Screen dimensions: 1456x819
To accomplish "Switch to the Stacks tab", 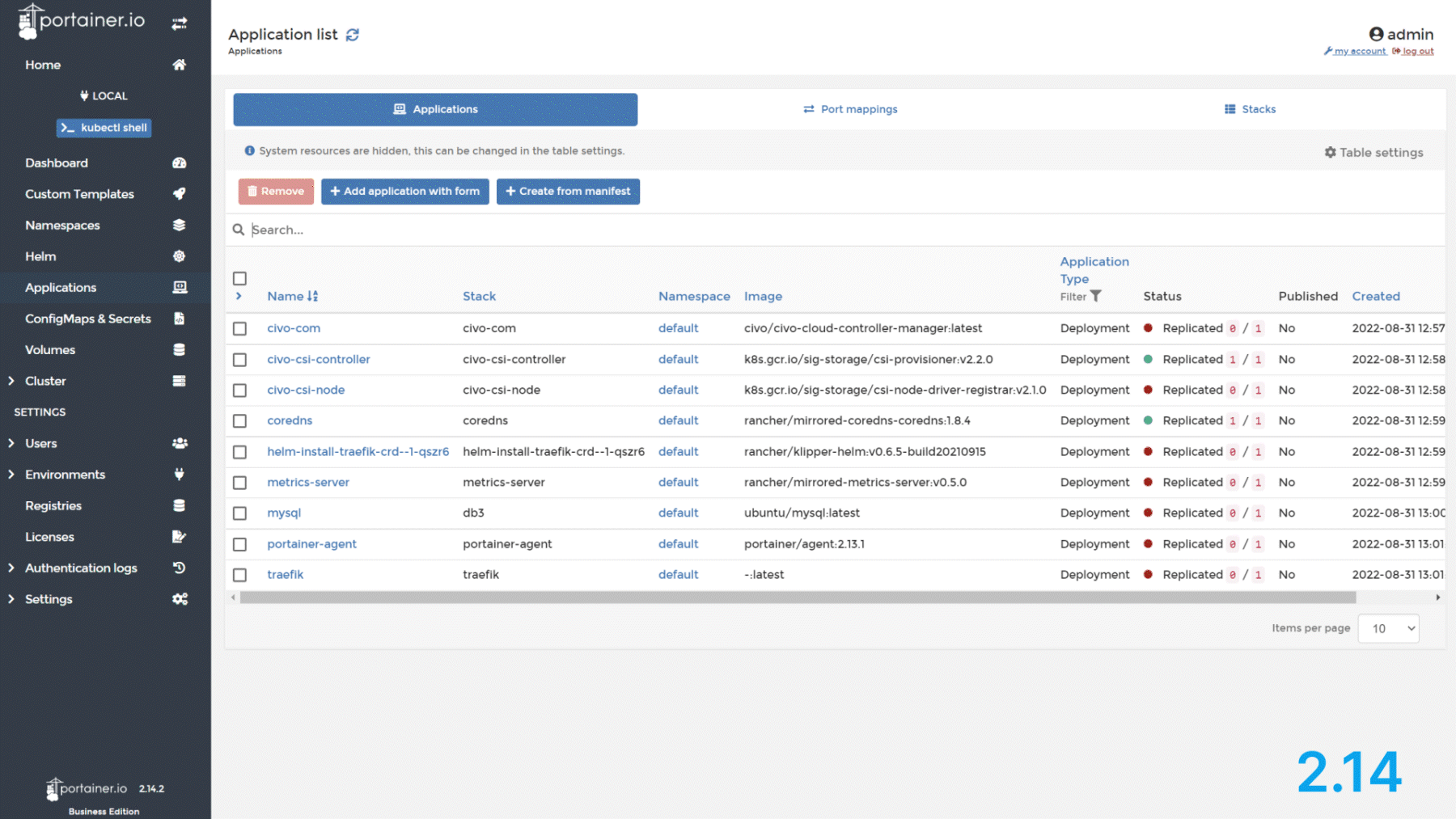I will (x=1250, y=109).
